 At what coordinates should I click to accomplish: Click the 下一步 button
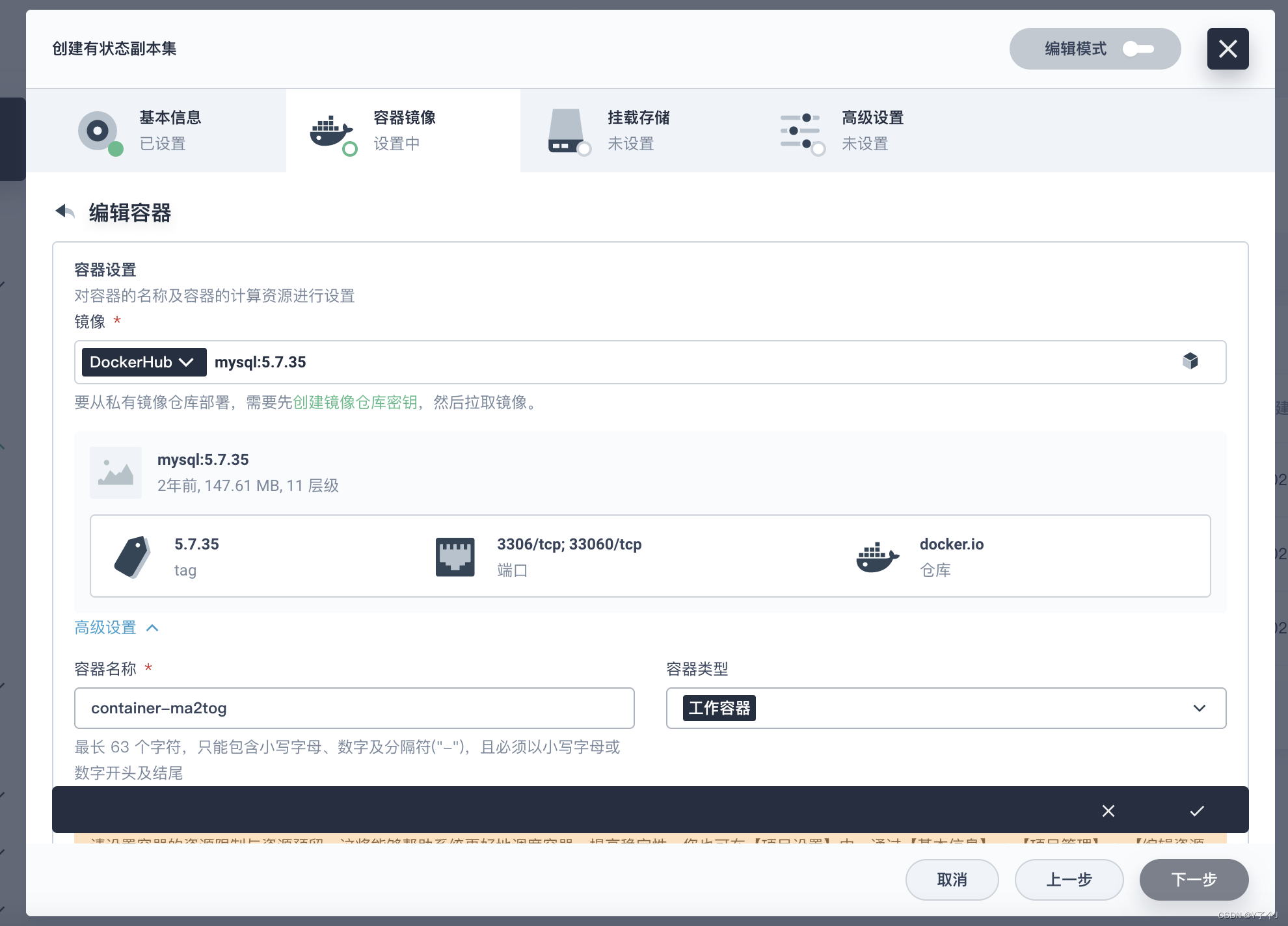(x=1194, y=880)
